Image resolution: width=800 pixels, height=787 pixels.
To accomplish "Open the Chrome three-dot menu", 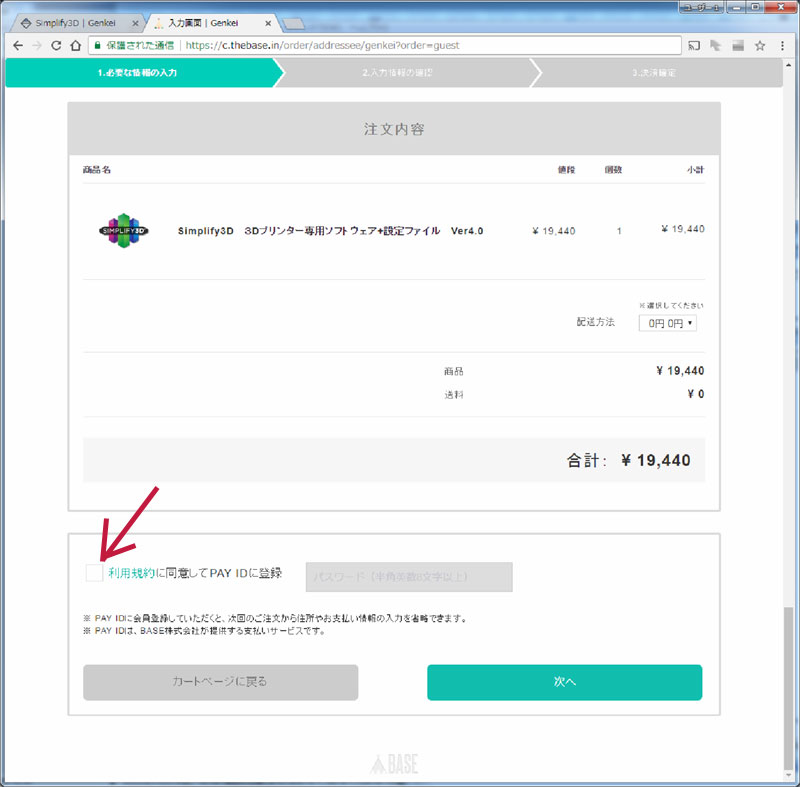I will pos(783,45).
